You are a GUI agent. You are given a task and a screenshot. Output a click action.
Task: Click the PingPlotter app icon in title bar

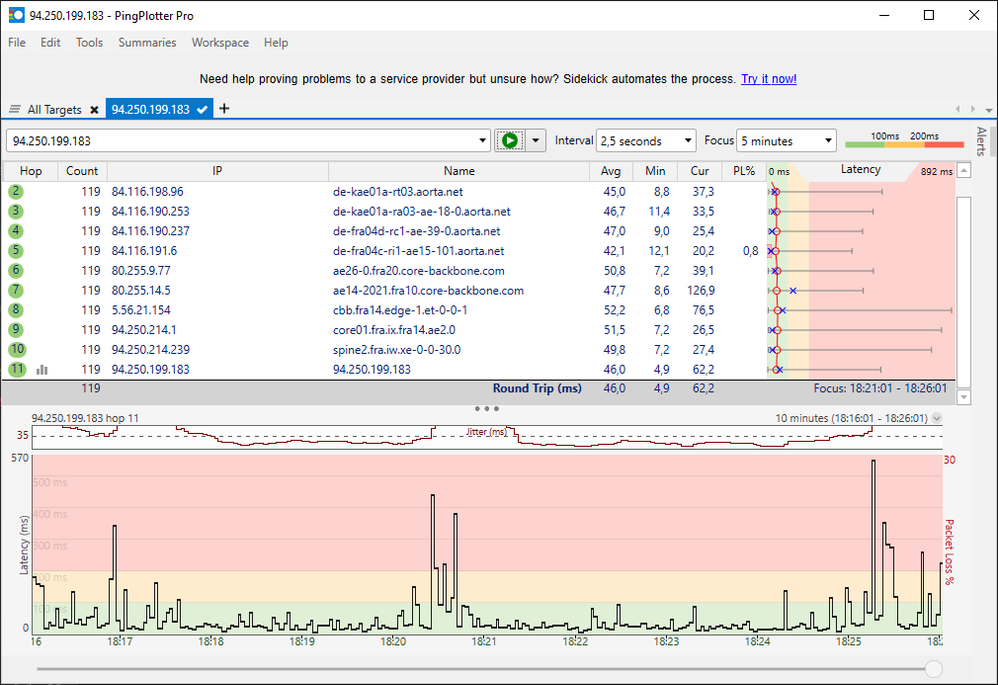coord(17,16)
